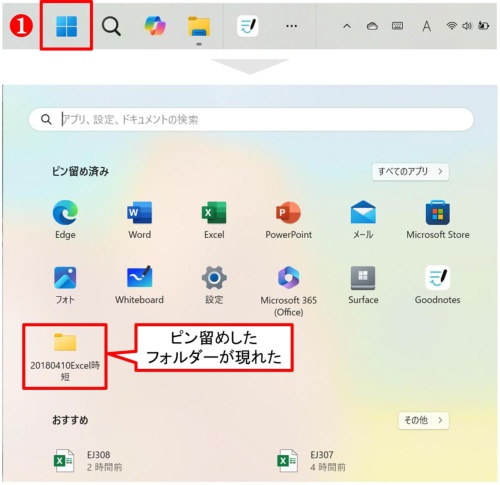Open the フォト (Photos) pinned app
This screenshot has width=500, height=485.
pos(65,285)
